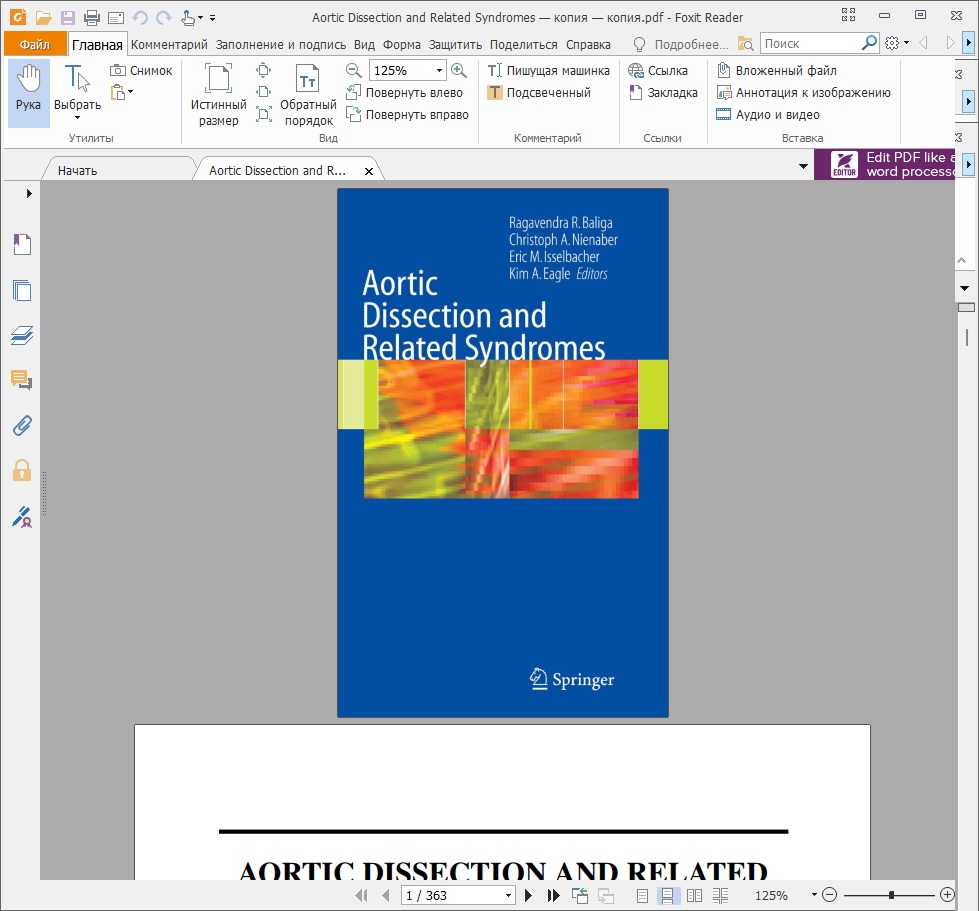Select the Hand (Рука) tool
Image resolution: width=979 pixels, height=911 pixels.
coord(29,92)
